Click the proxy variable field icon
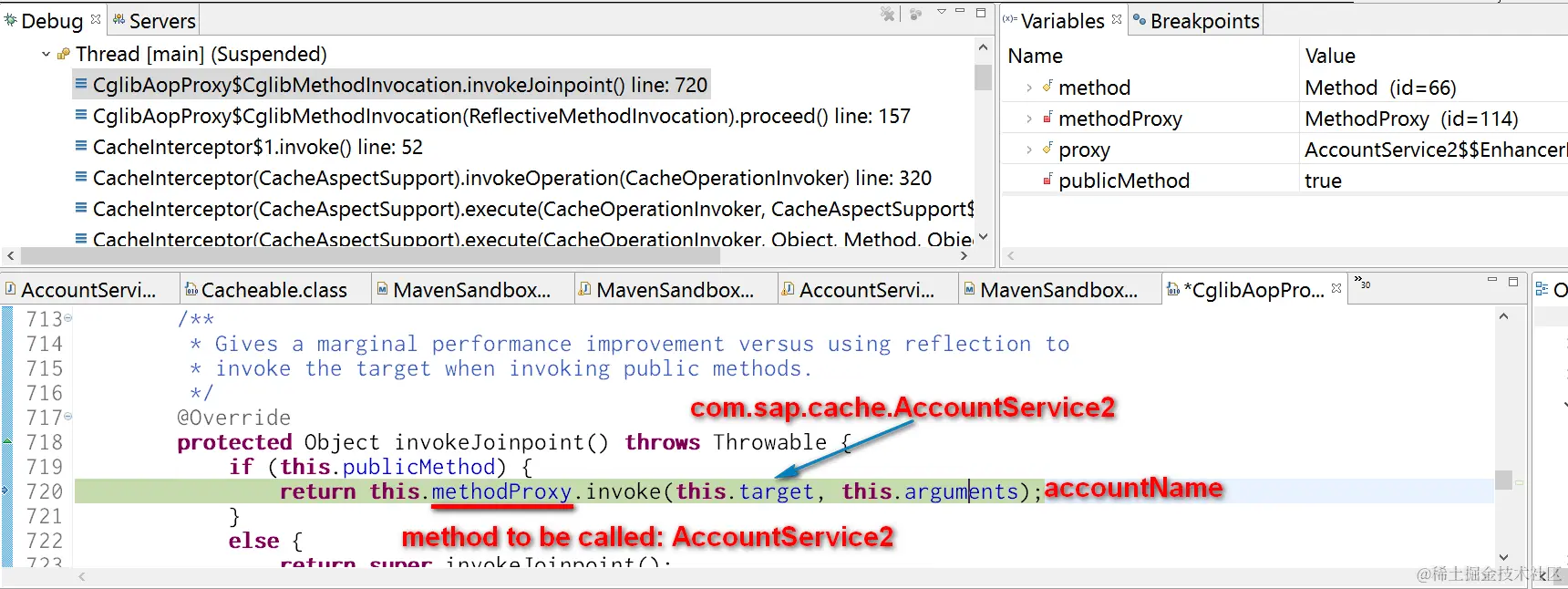This screenshot has height=589, width=1568. point(1047,149)
